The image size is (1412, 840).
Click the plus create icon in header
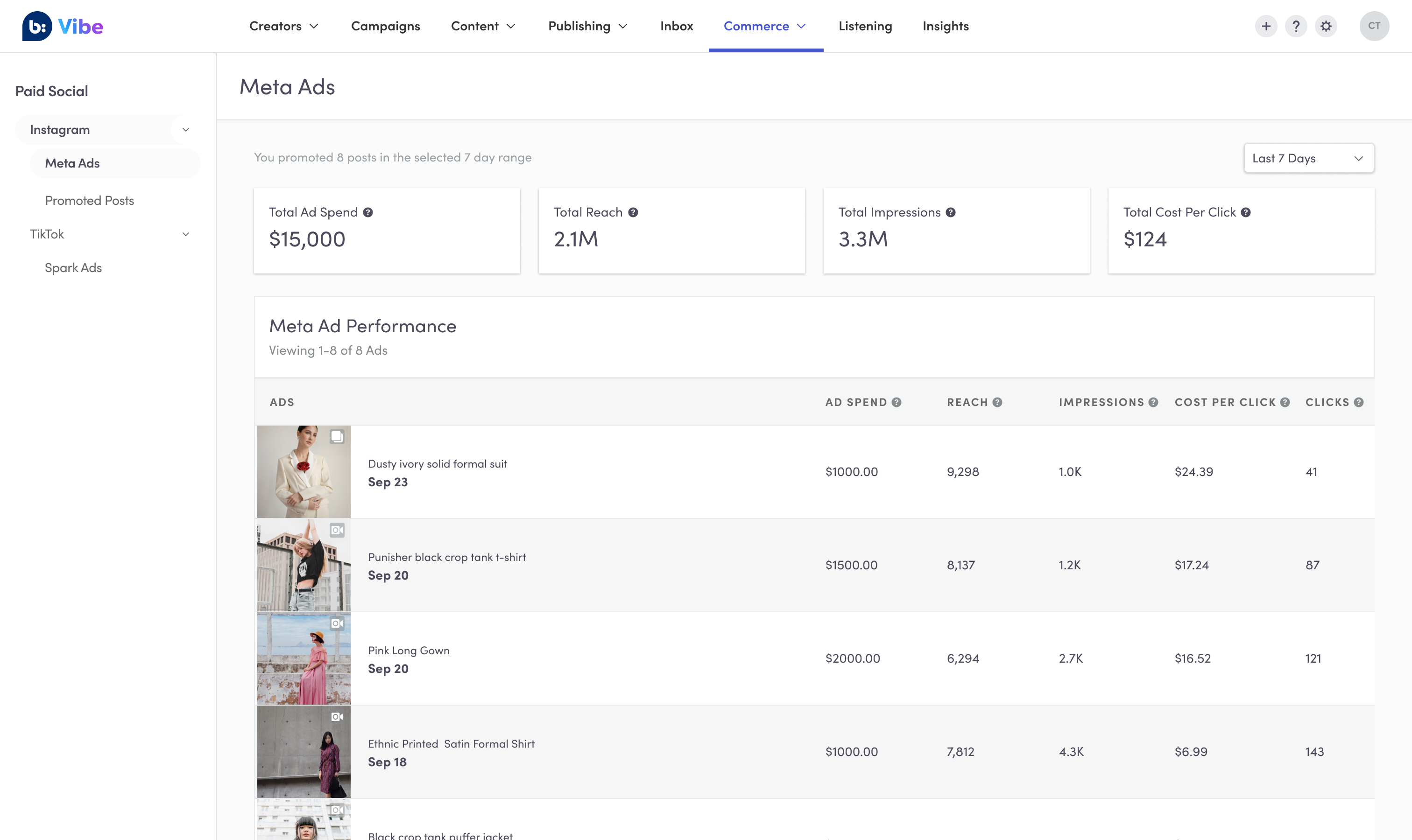(x=1266, y=26)
